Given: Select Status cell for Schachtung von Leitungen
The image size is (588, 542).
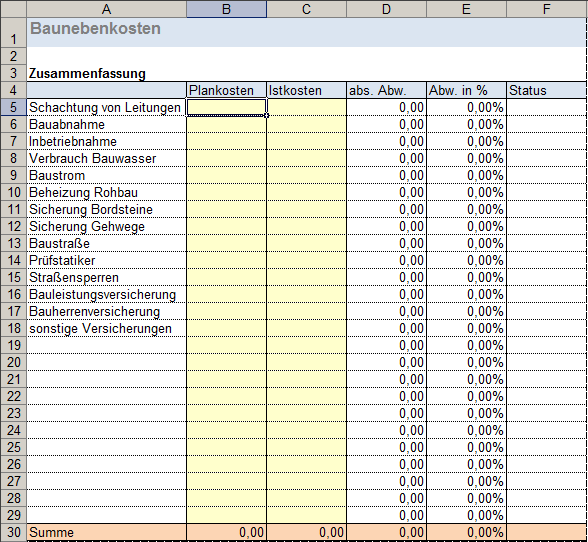Looking at the screenshot, I should click(546, 108).
